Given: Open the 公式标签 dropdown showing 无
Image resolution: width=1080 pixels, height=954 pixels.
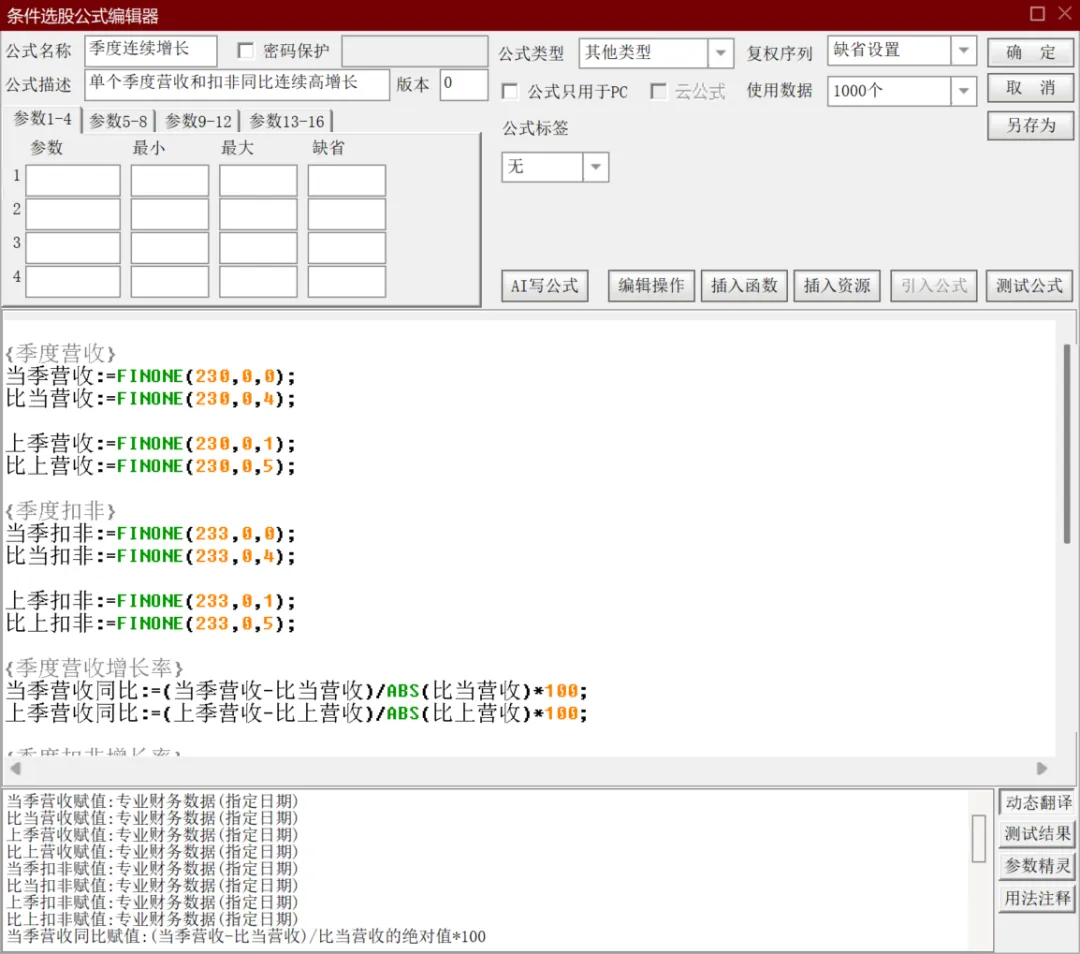Looking at the screenshot, I should (x=596, y=167).
